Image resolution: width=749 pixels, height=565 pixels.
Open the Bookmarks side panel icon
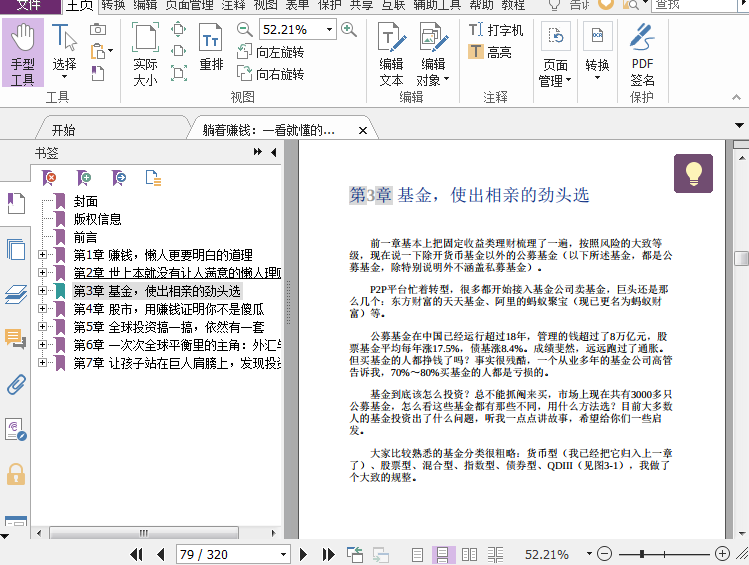pyautogui.click(x=16, y=203)
